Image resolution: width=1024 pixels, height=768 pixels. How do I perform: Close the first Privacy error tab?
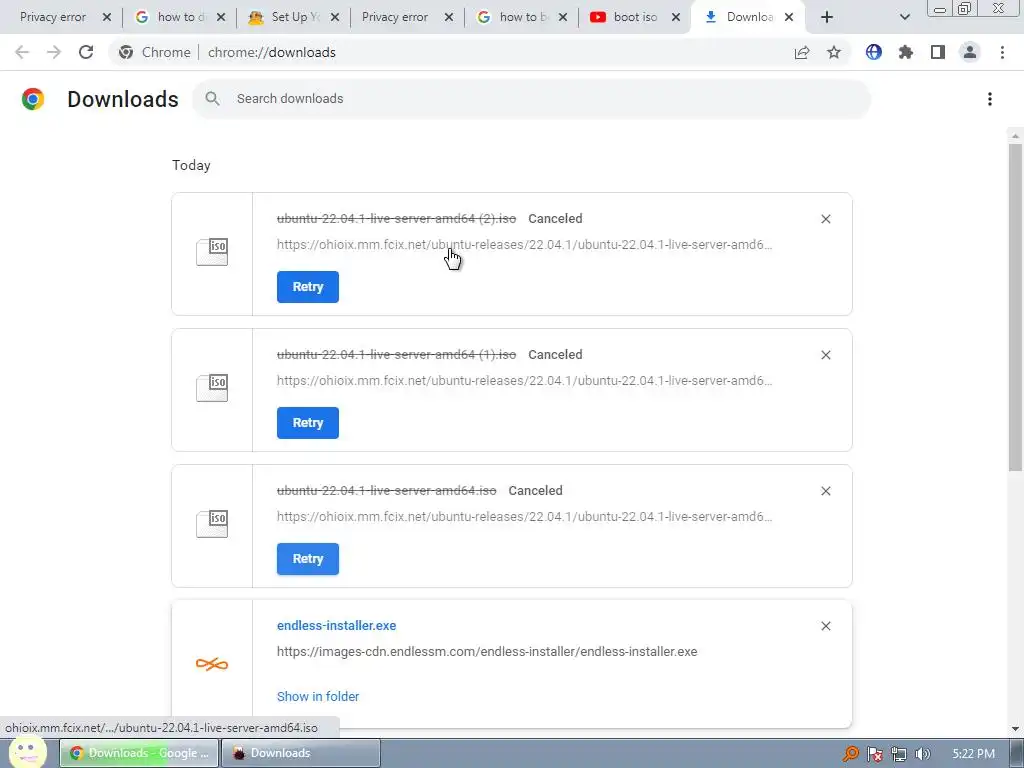coord(107,17)
